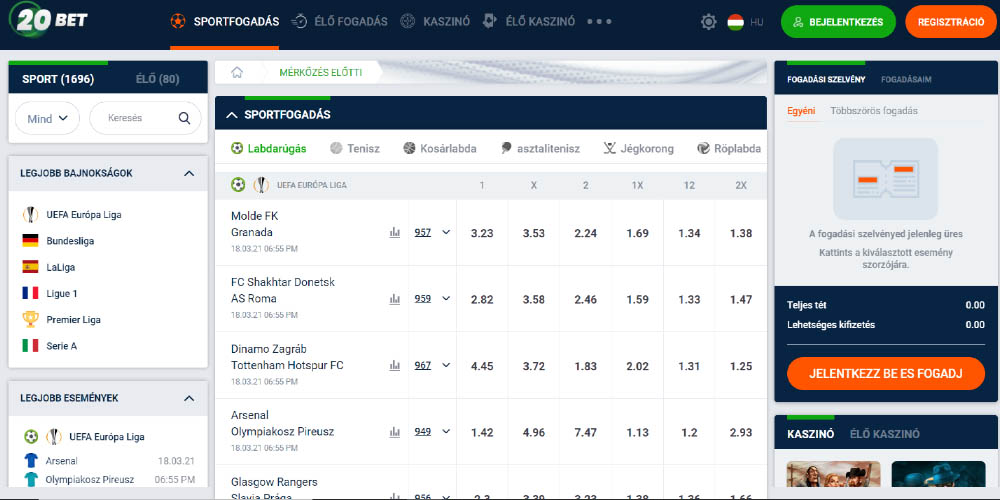Select the Labdarúgás sport tab
This screenshot has height=500, width=1000.
click(268, 149)
